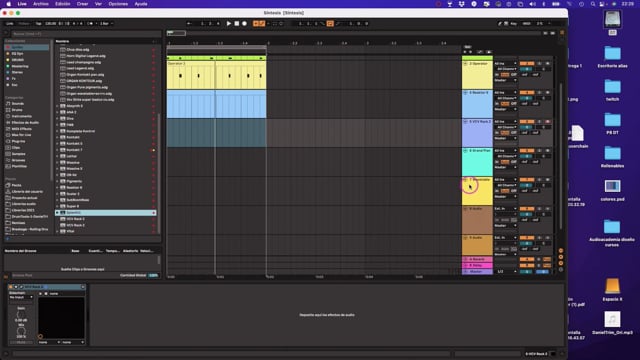Arm the 5 VCV Rack 2 track
This screenshot has height=360, width=640.
pos(547,122)
